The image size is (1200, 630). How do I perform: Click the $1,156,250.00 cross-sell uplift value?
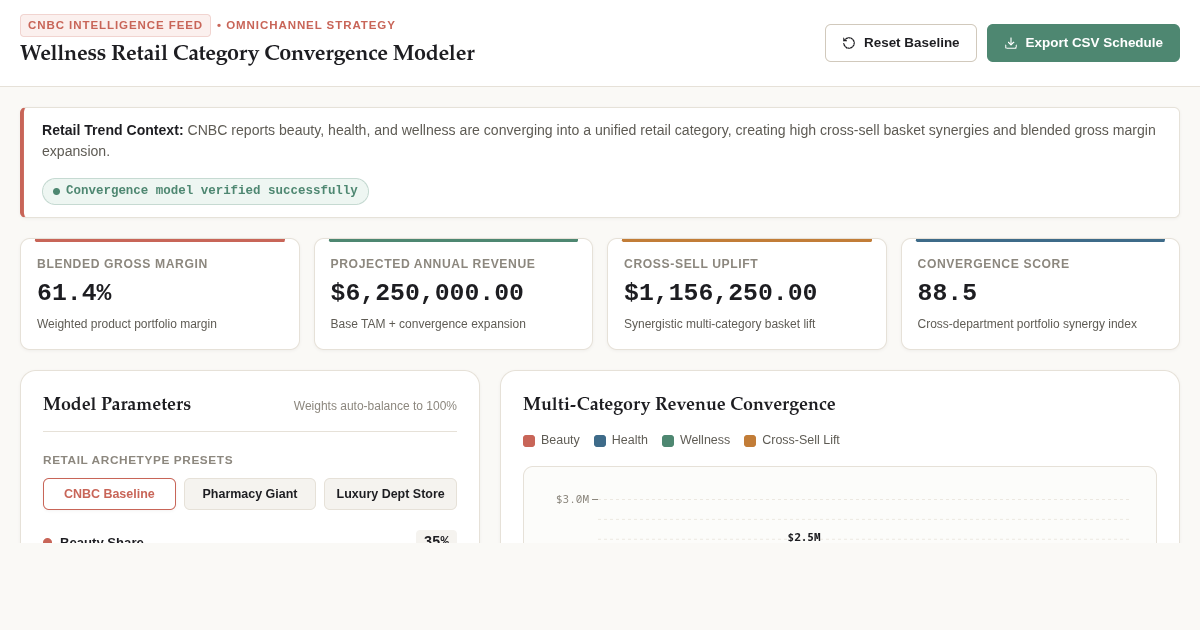click(x=720, y=293)
